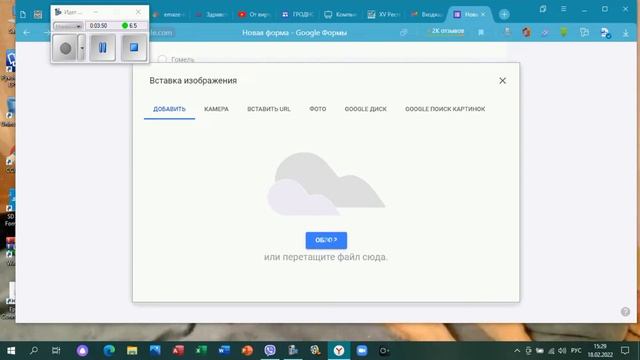Switch to the ГРОДН browser tab
Image resolution: width=640 pixels, height=360 pixels.
[x=297, y=14]
